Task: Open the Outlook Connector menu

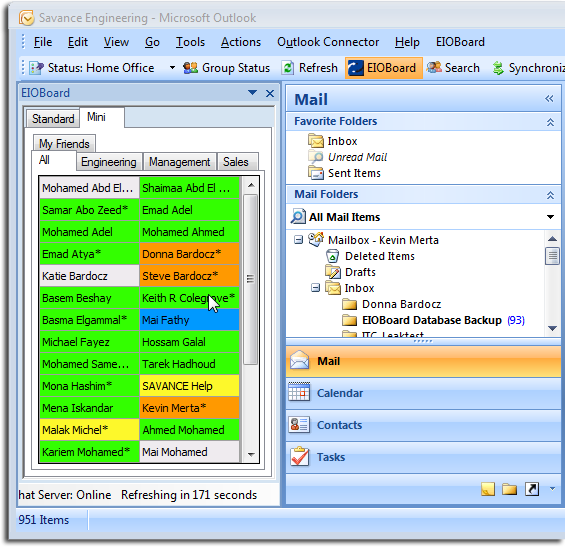Action: point(328,42)
